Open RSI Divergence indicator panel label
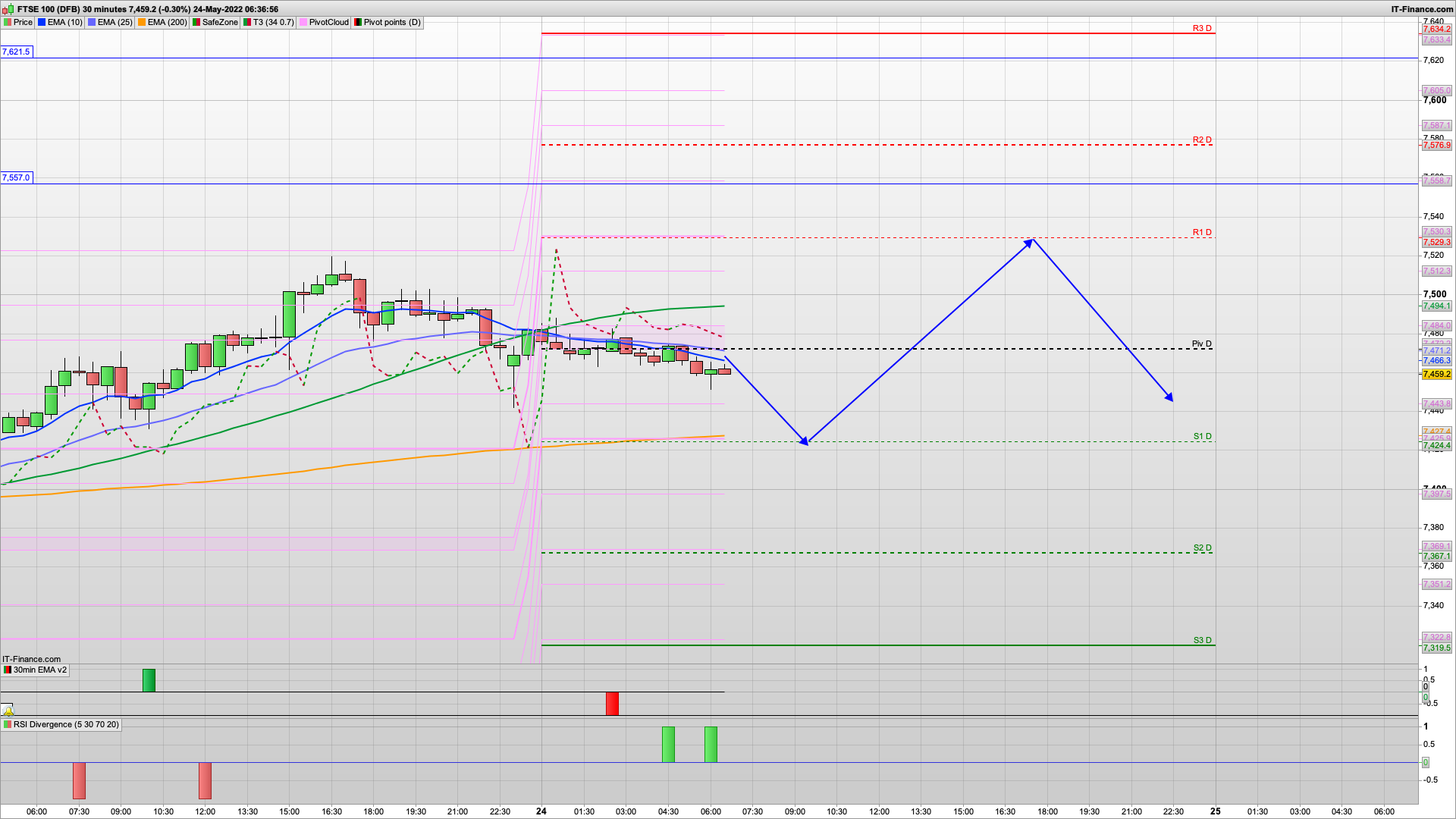1456x819 pixels. click(65, 724)
